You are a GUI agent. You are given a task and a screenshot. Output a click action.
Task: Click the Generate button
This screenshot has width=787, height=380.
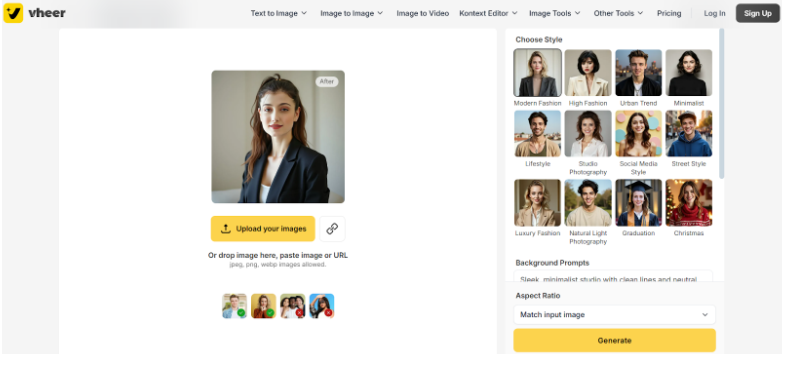click(614, 340)
